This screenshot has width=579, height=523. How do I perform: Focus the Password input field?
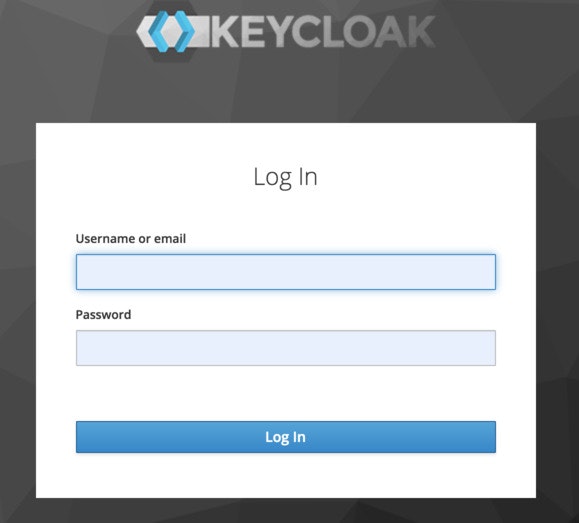[x=286, y=348]
